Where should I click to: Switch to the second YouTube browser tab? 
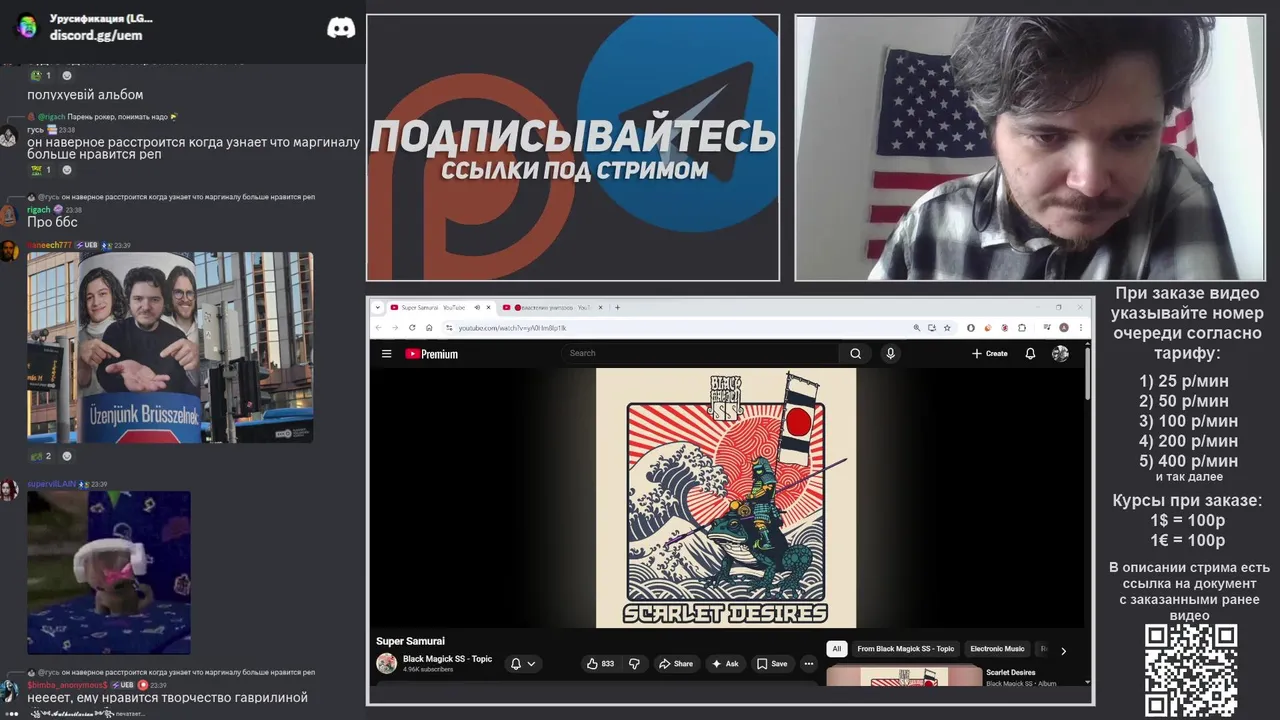(x=548, y=307)
